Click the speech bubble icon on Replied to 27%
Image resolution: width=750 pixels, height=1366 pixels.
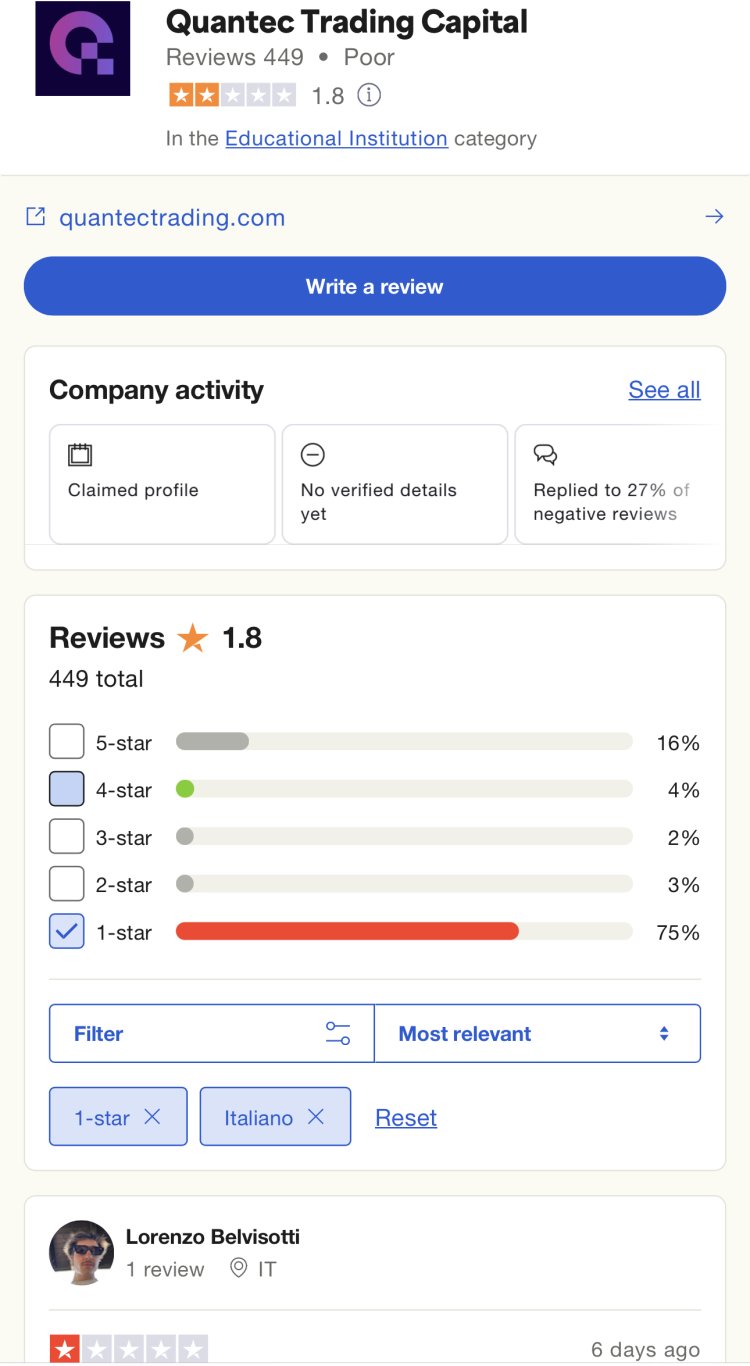545,454
